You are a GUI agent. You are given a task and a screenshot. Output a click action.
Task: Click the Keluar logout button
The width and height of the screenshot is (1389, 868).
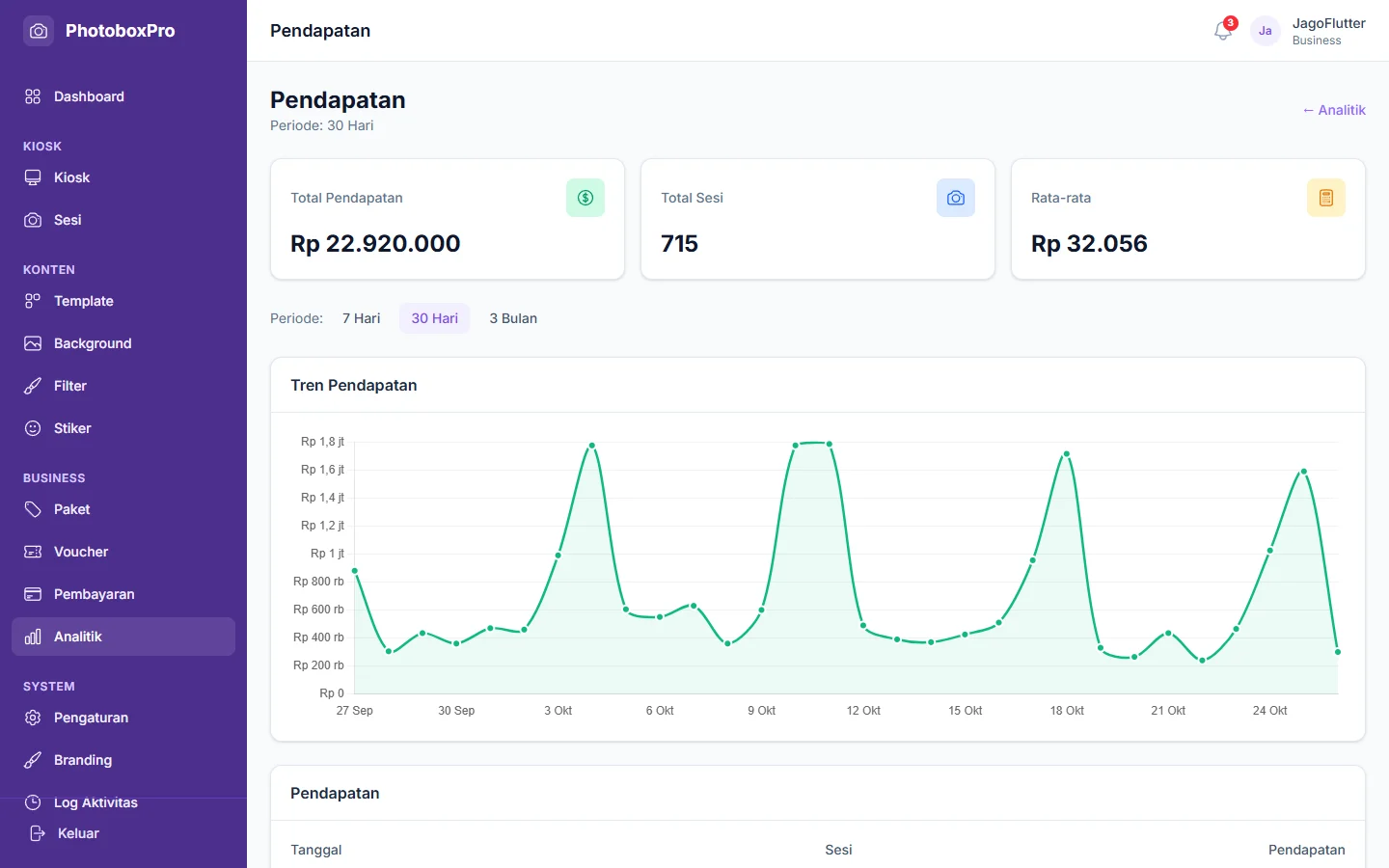(x=123, y=833)
